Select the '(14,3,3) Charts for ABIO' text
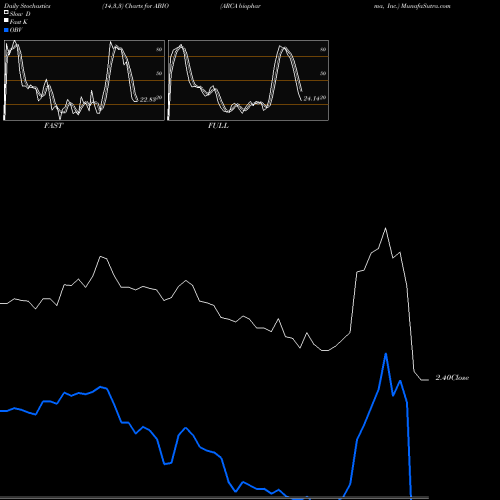Image resolution: width=500 pixels, height=500 pixels. coord(136,6)
